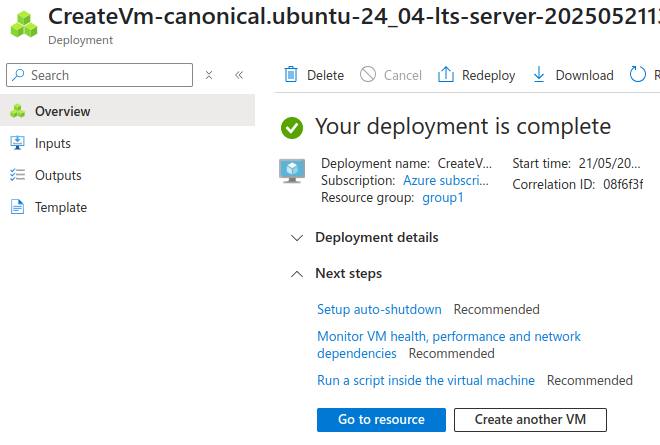Click the Your deployment is complete heading

point(463,126)
